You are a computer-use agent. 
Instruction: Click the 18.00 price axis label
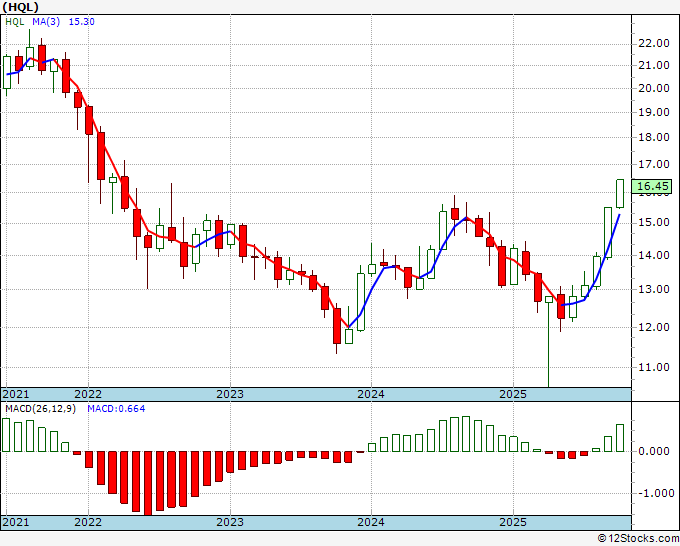click(x=654, y=137)
